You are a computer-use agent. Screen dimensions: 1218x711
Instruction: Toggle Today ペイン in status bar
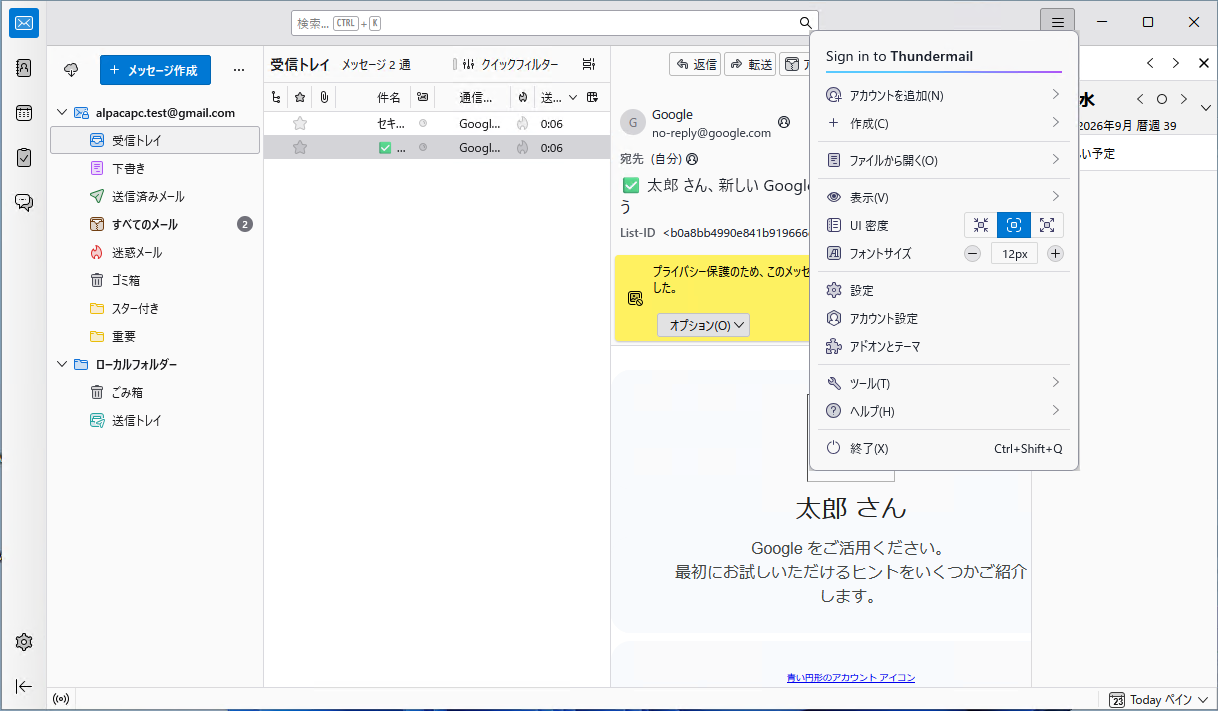(1159, 700)
